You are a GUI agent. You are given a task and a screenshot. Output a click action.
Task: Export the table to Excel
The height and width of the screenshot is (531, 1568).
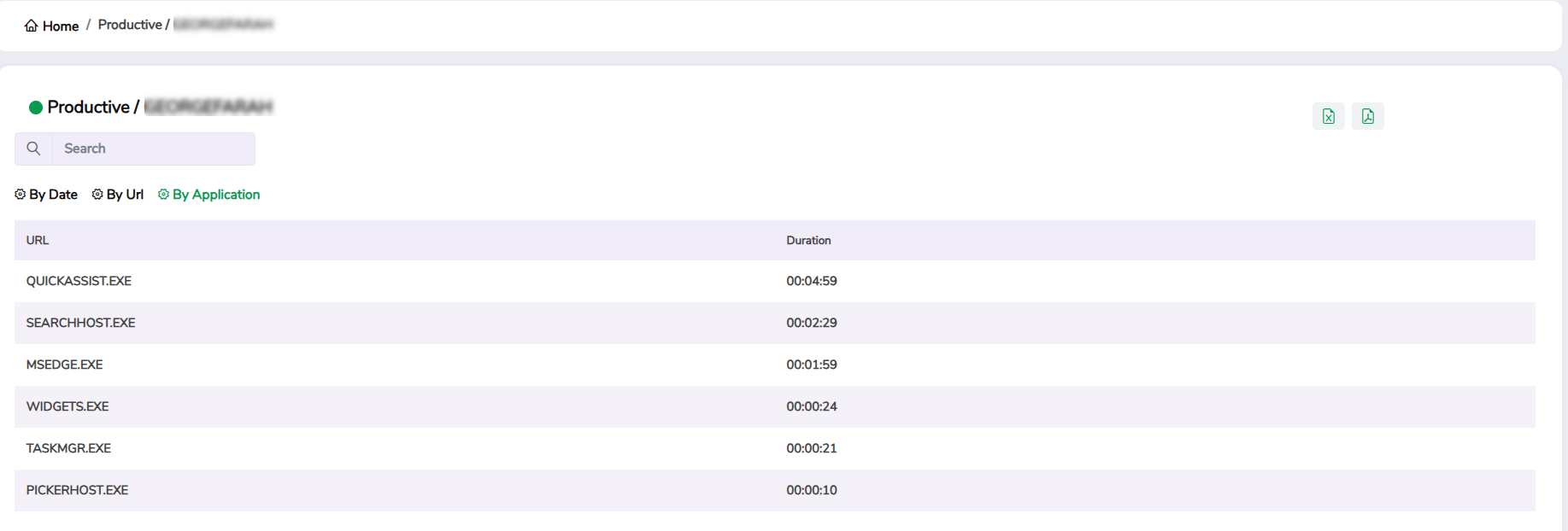[x=1328, y=116]
